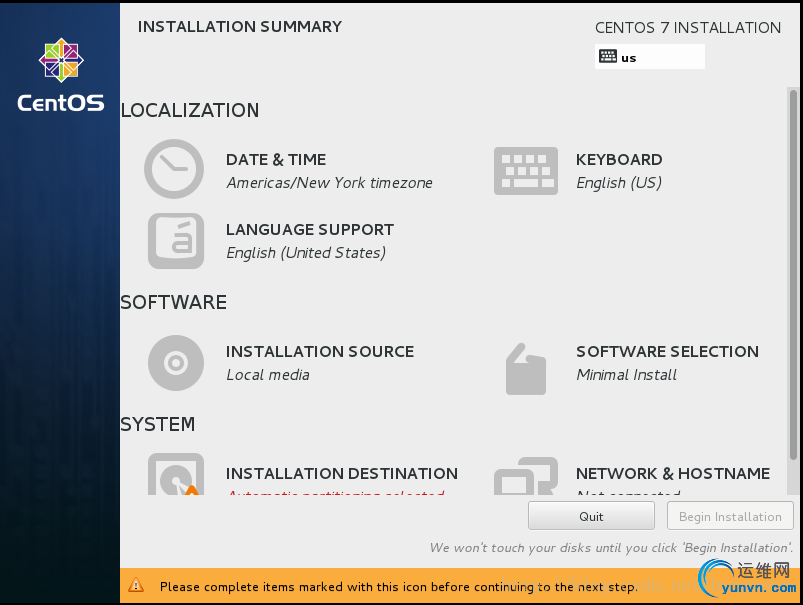Screen dimensions: 803x605
Task: Click 'English (United States)' language value
Action: pos(306,253)
